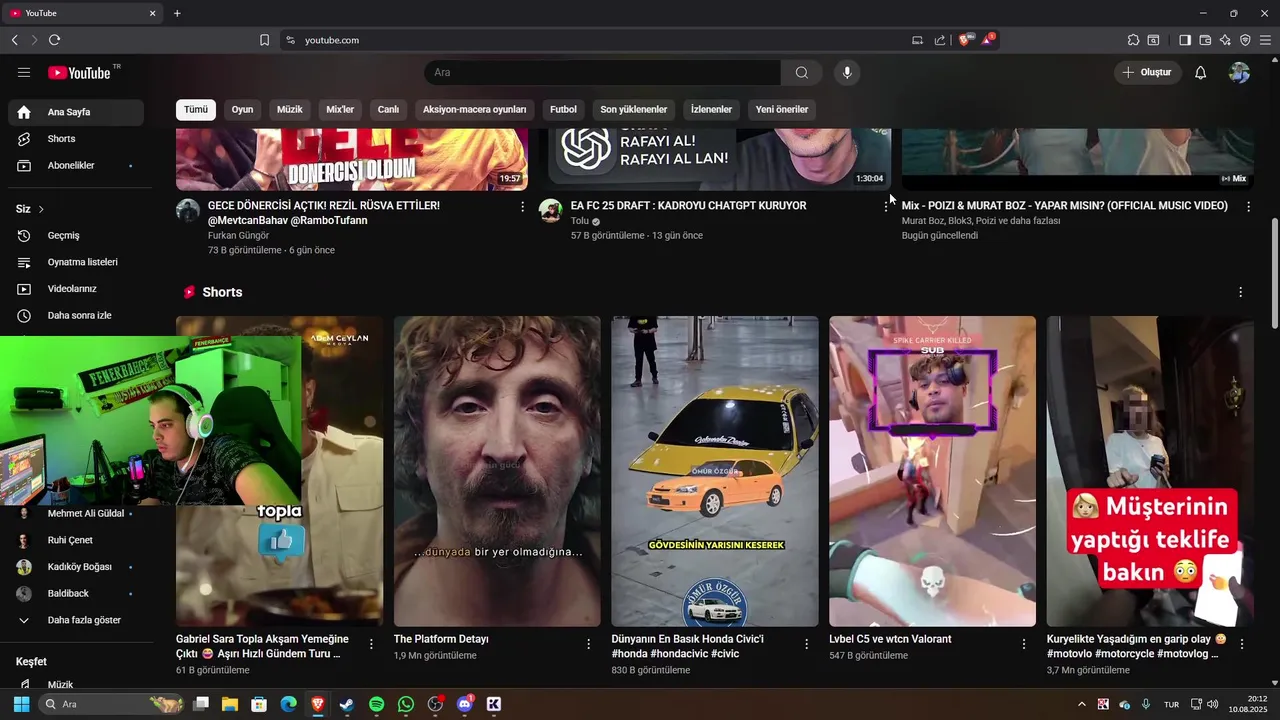The height and width of the screenshot is (720, 1280).
Task: Open more options for The Platform Detayı short
Action: point(589,645)
